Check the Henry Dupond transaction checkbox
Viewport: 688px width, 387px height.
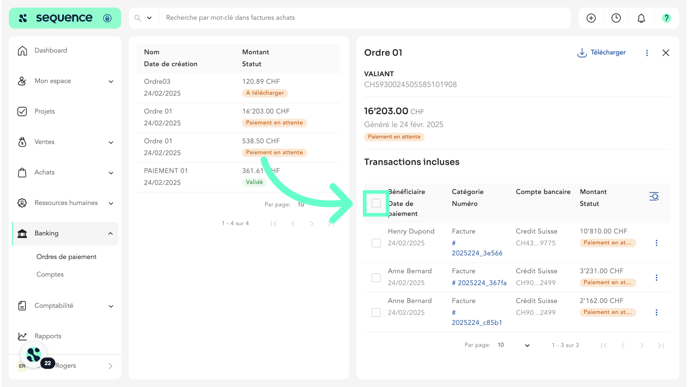(376, 243)
